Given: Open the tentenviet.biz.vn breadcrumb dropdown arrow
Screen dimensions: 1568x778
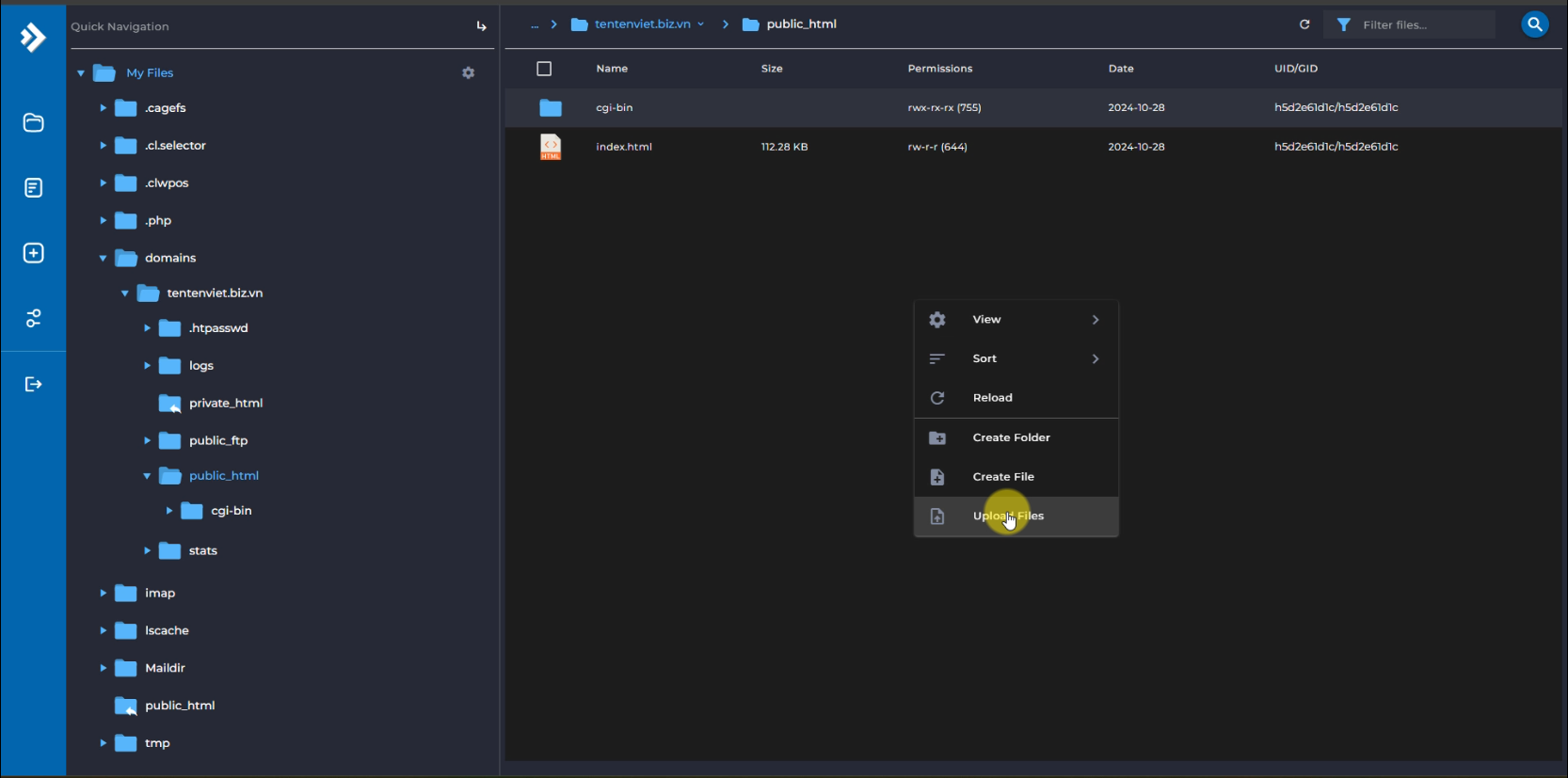Looking at the screenshot, I should coord(700,24).
